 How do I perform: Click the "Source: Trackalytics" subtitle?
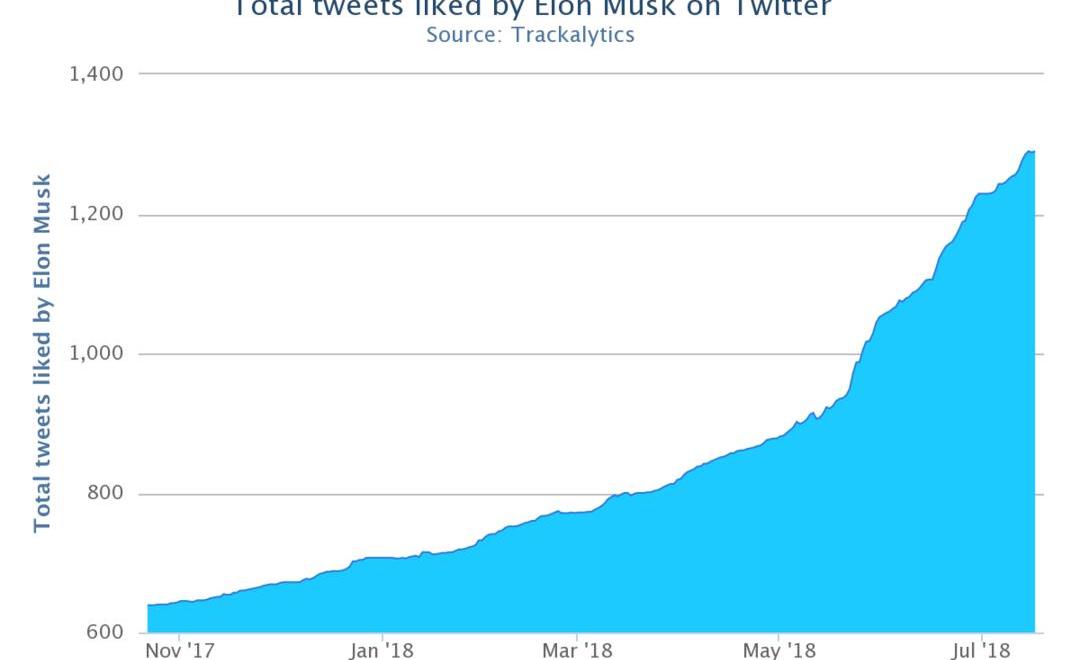coord(530,35)
